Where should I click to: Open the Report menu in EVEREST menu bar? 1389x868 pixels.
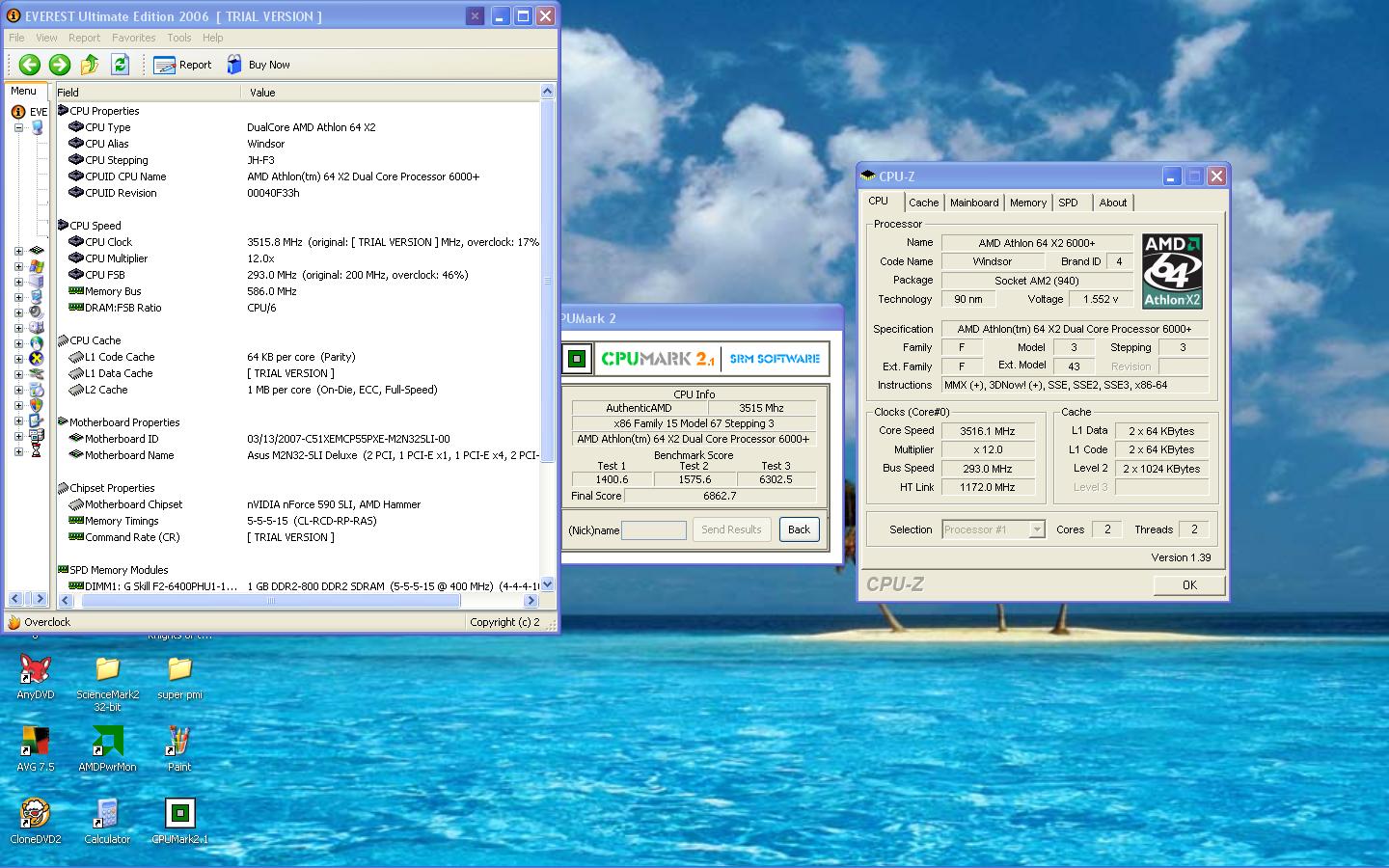84,38
